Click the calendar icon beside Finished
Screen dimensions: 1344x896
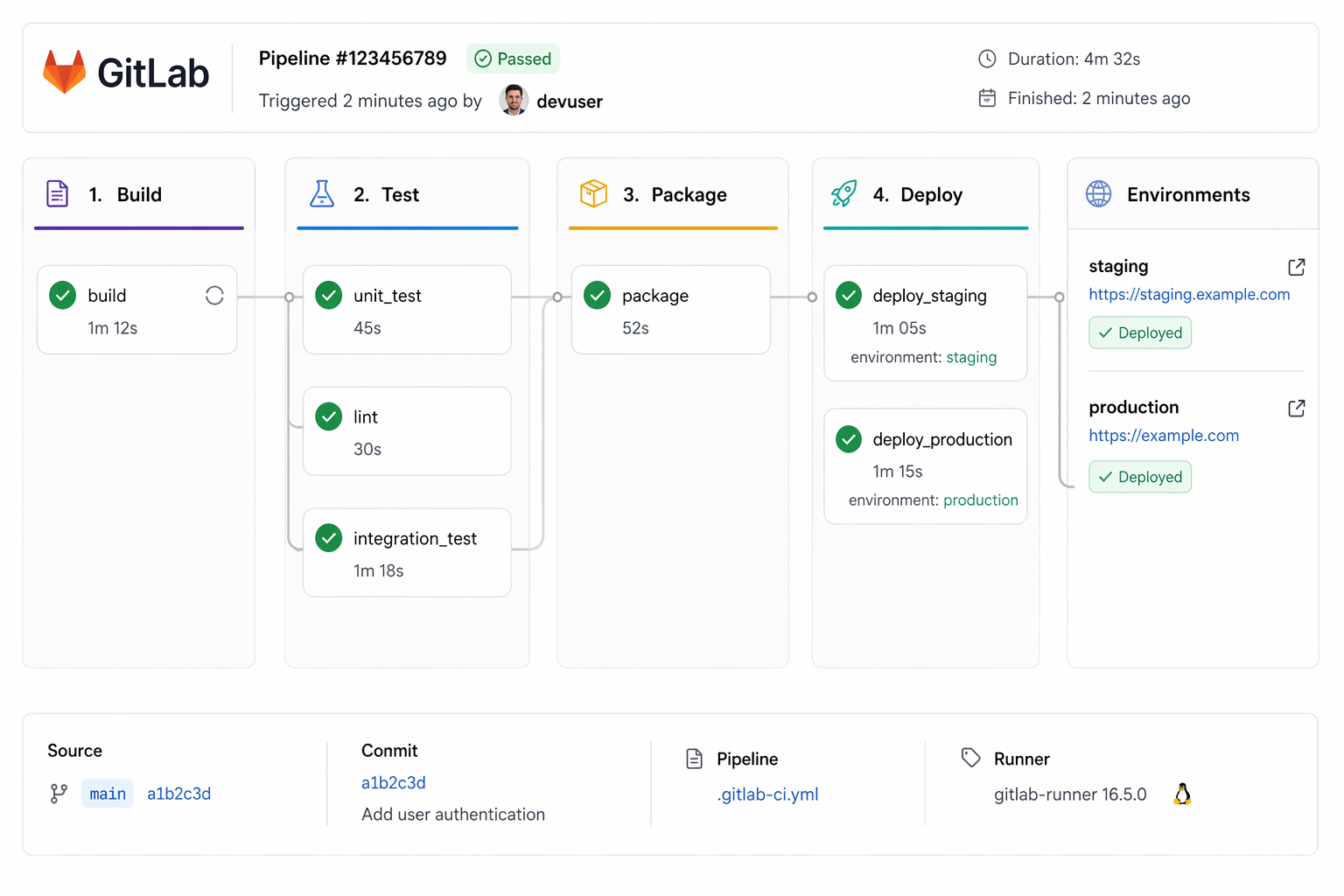click(987, 98)
